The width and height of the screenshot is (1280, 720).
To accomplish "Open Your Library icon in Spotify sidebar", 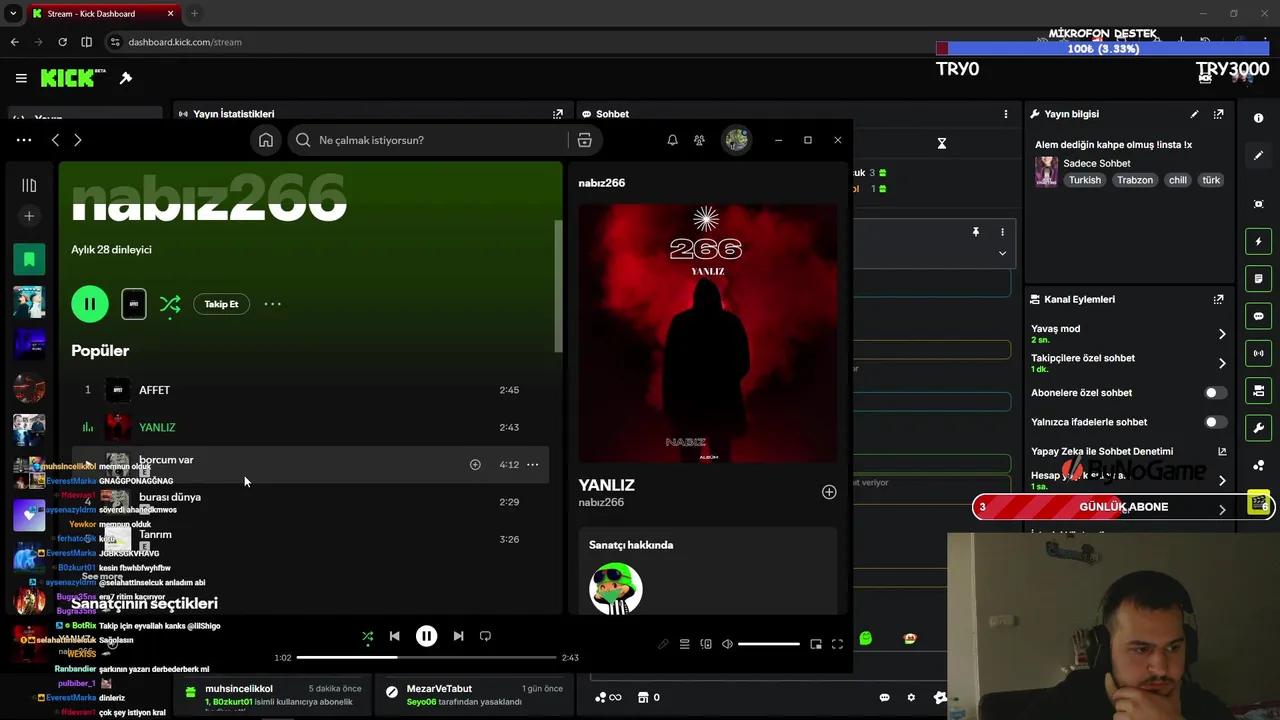I will tap(29, 185).
